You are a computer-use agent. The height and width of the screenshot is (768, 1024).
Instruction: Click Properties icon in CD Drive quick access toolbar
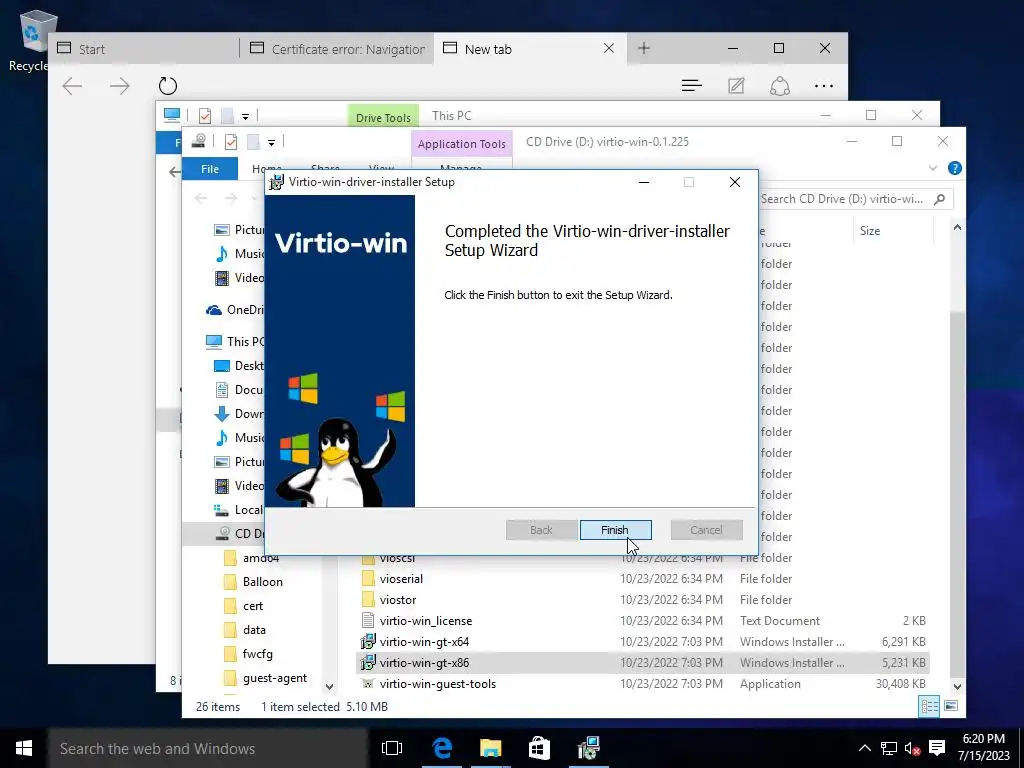tap(231, 142)
